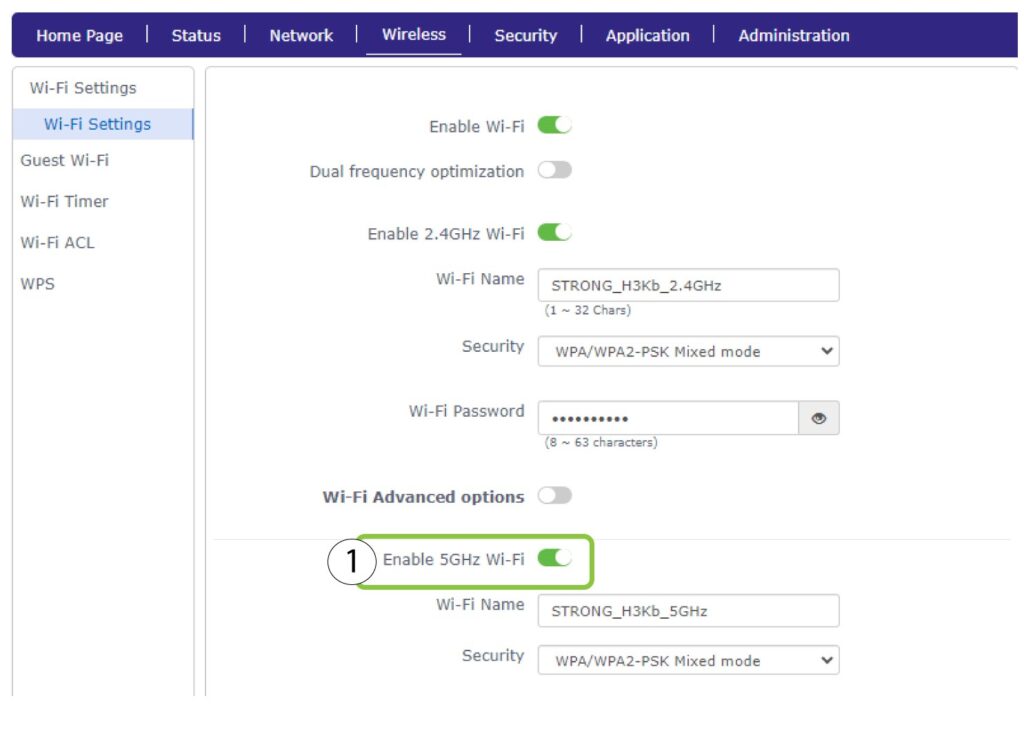
Task: Click the Wi-Fi Settings sidebar heading
Action: click(83, 87)
